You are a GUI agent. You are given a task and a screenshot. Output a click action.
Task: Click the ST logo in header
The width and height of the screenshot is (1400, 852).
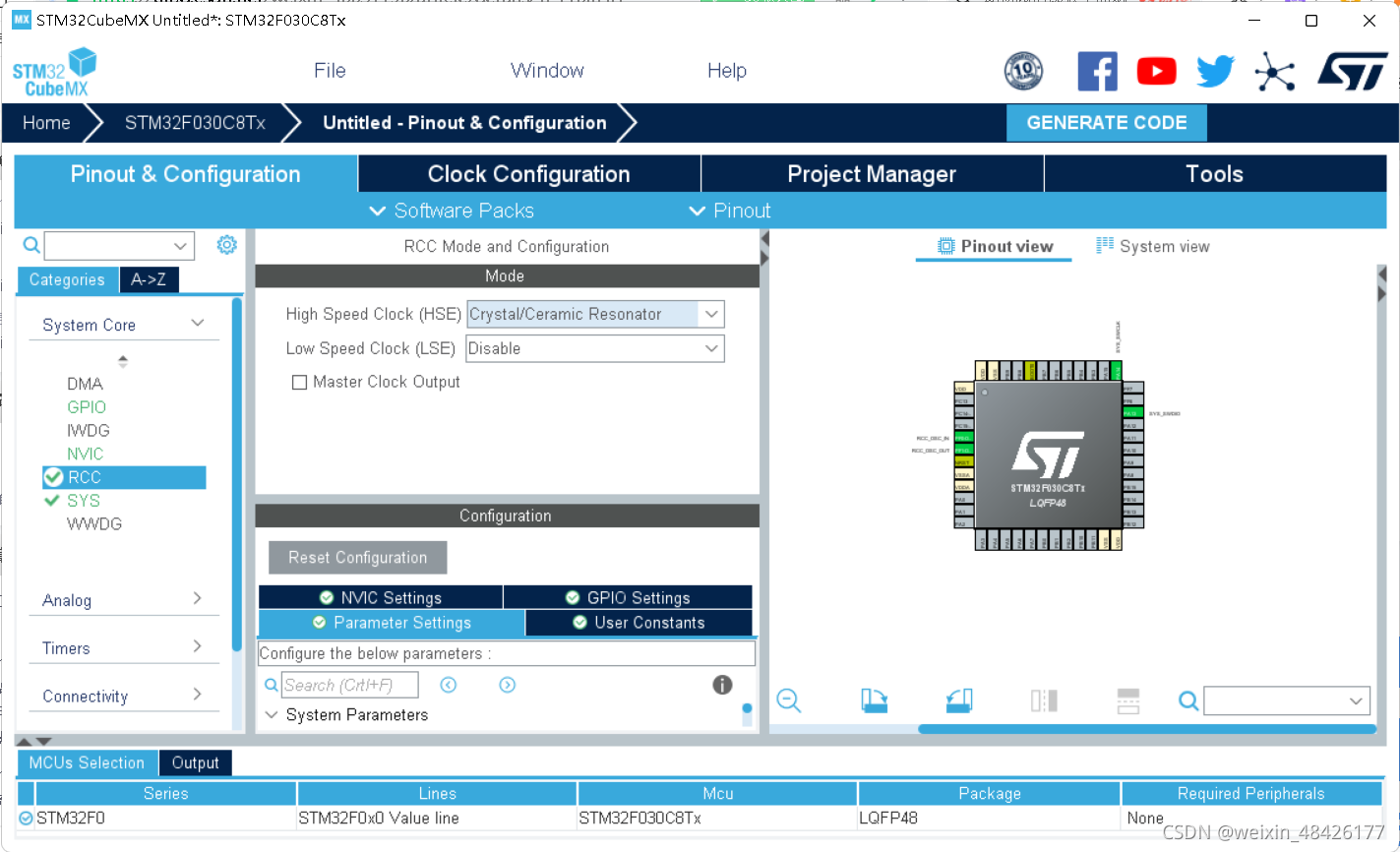(1353, 72)
